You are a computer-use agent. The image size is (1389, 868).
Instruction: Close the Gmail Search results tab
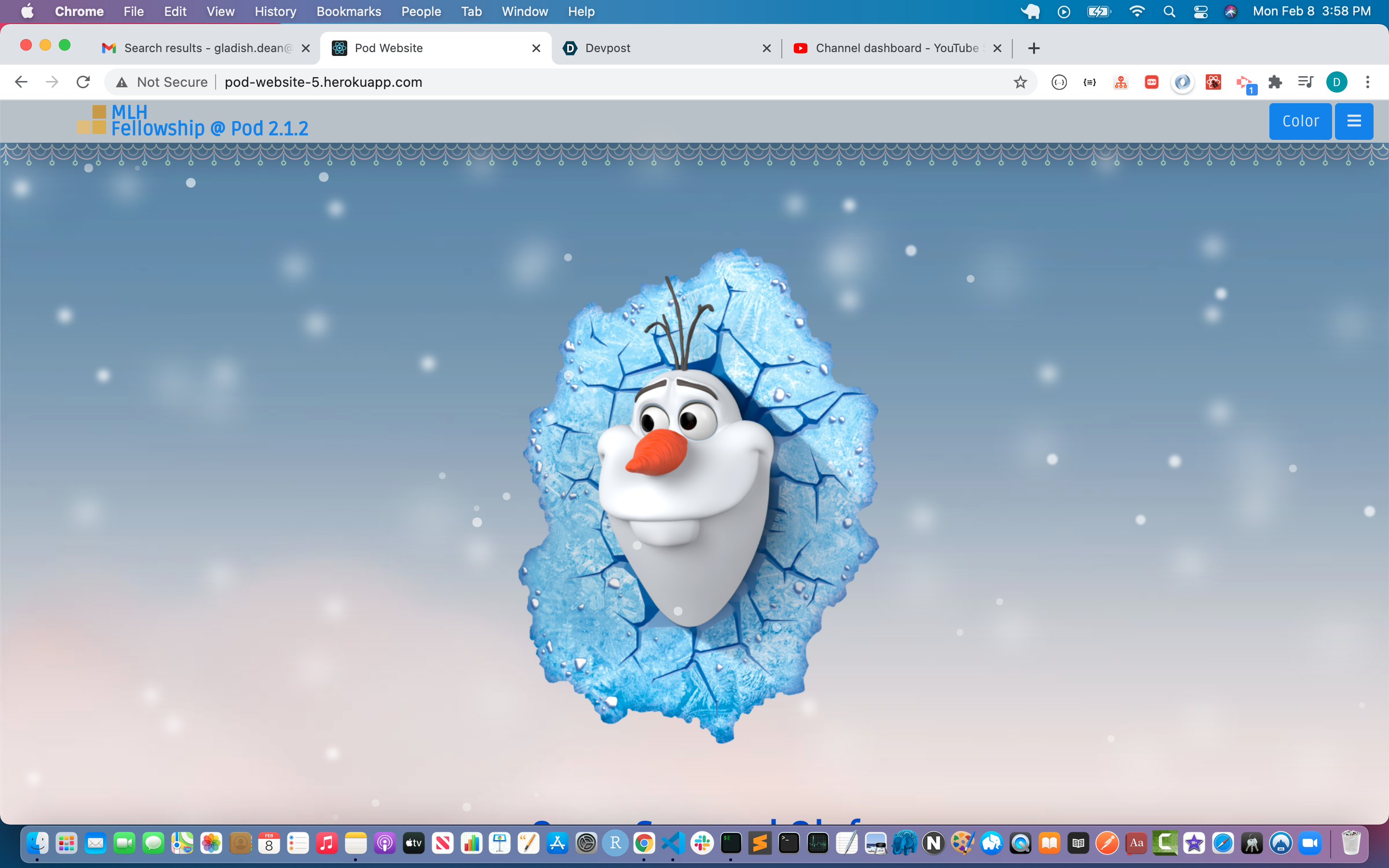click(306, 48)
